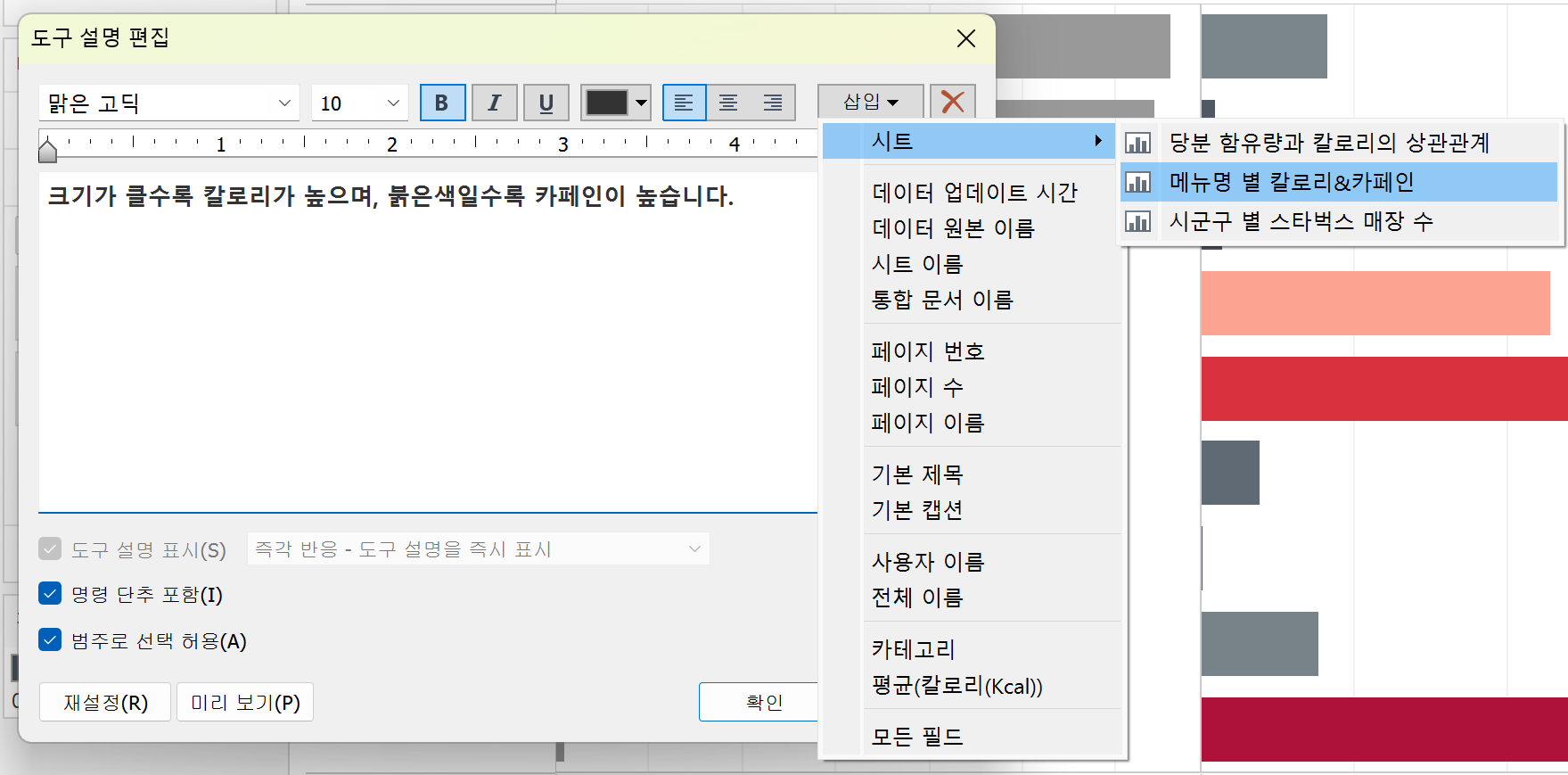Insert 전체 이름 field
This screenshot has height=775, width=1568.
coord(917,598)
